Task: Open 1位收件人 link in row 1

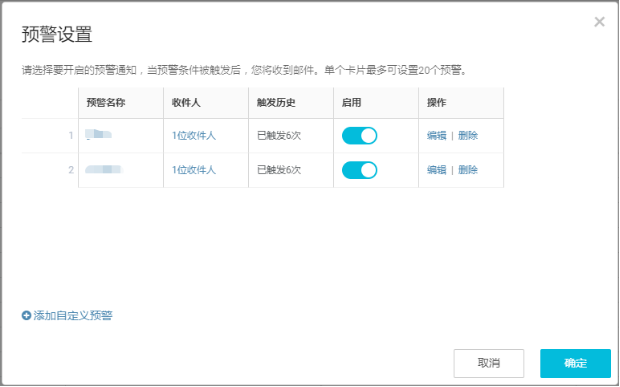Action: [194, 136]
